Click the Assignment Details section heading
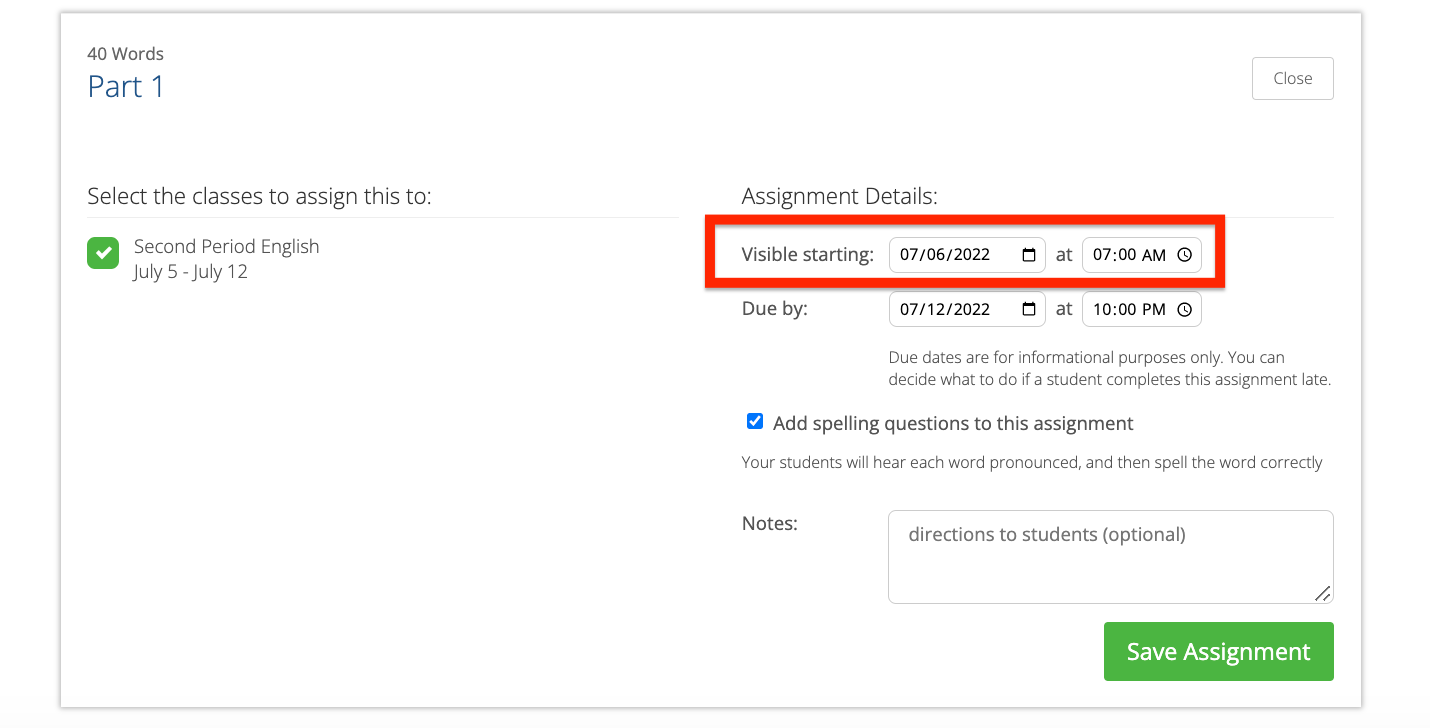This screenshot has height=728, width=1430. pos(839,196)
